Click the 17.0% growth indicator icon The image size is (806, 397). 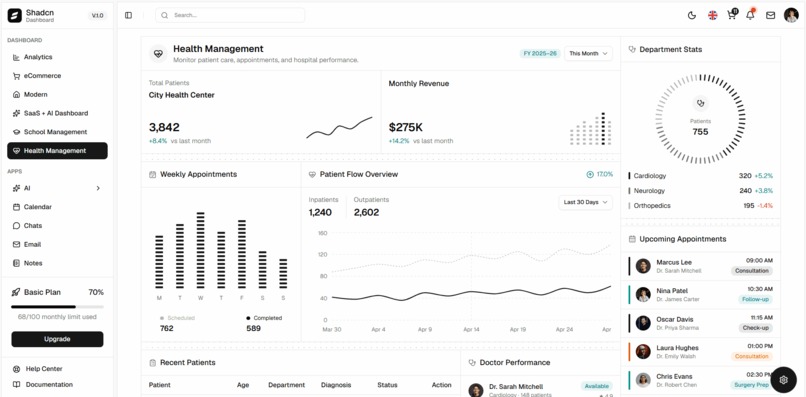[x=590, y=174]
